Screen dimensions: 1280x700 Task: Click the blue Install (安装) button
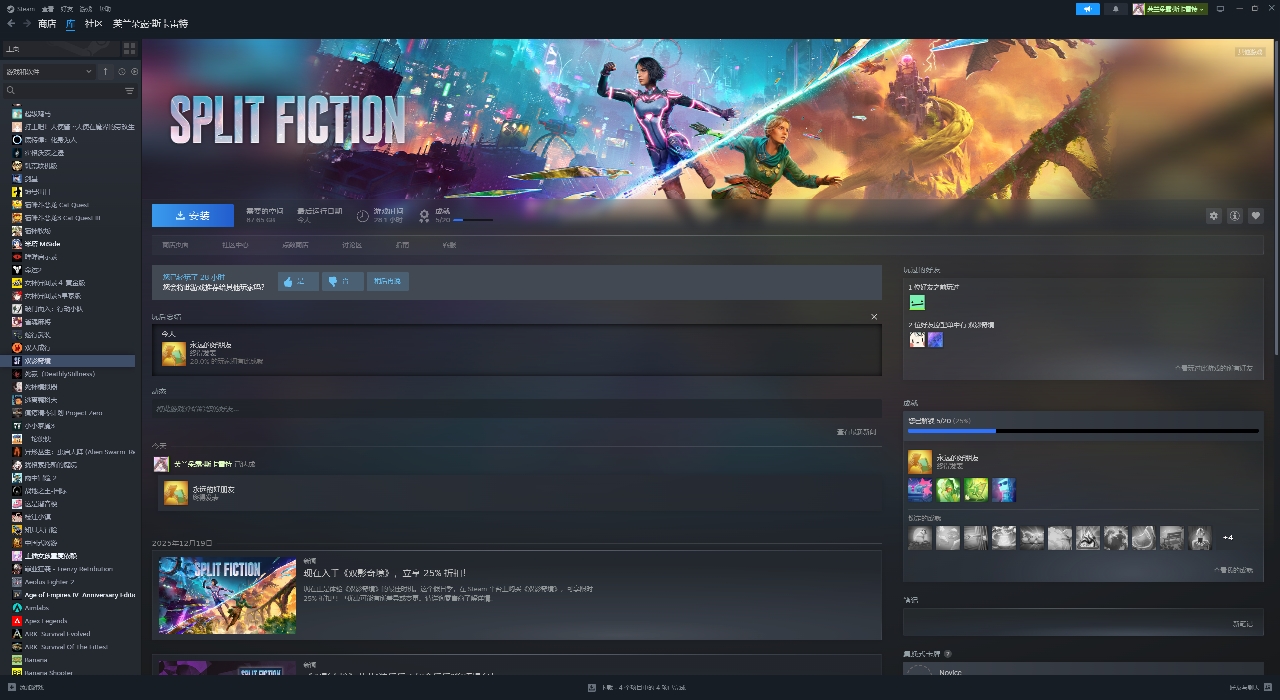tap(192, 215)
